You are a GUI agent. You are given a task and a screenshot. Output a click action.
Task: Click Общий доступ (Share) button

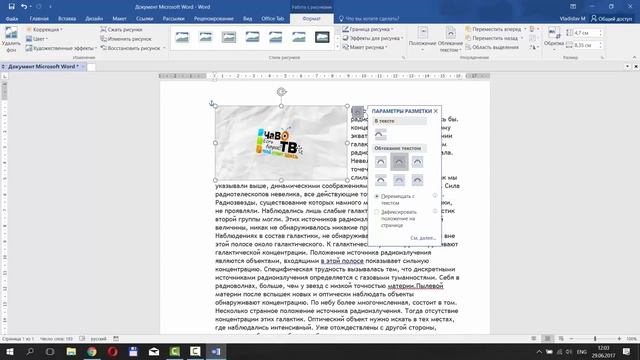click(x=611, y=19)
